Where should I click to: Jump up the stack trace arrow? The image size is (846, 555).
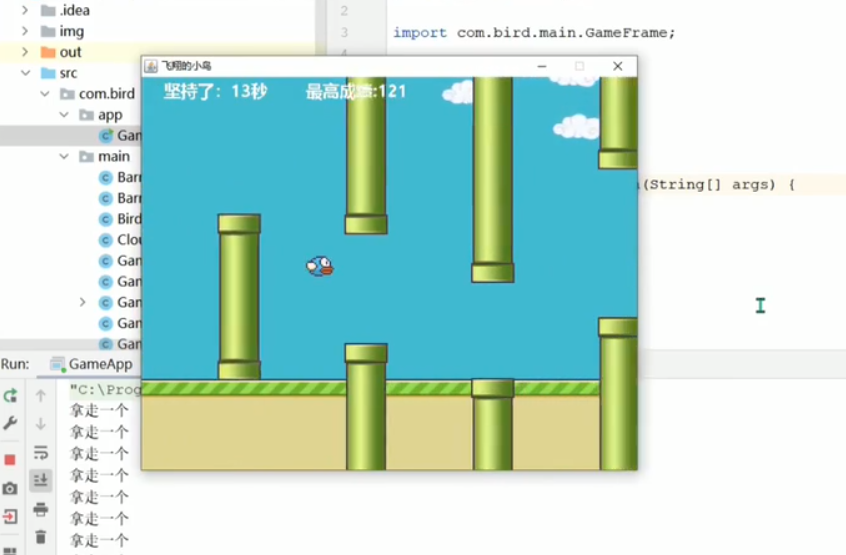coord(40,396)
